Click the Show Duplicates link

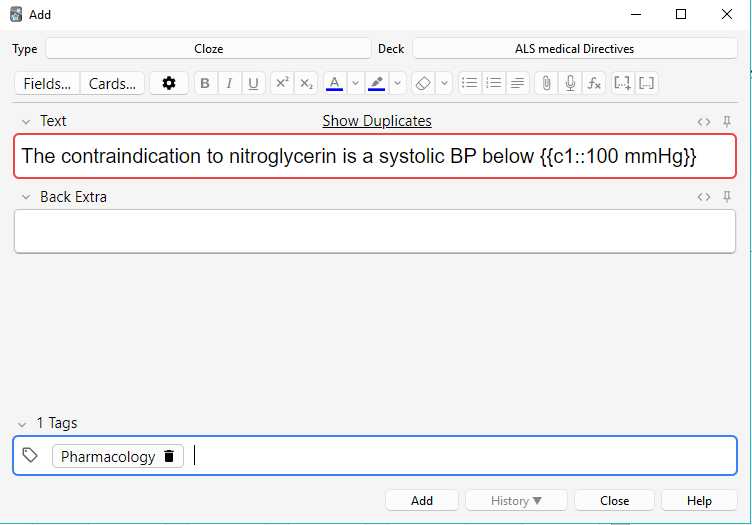click(377, 121)
